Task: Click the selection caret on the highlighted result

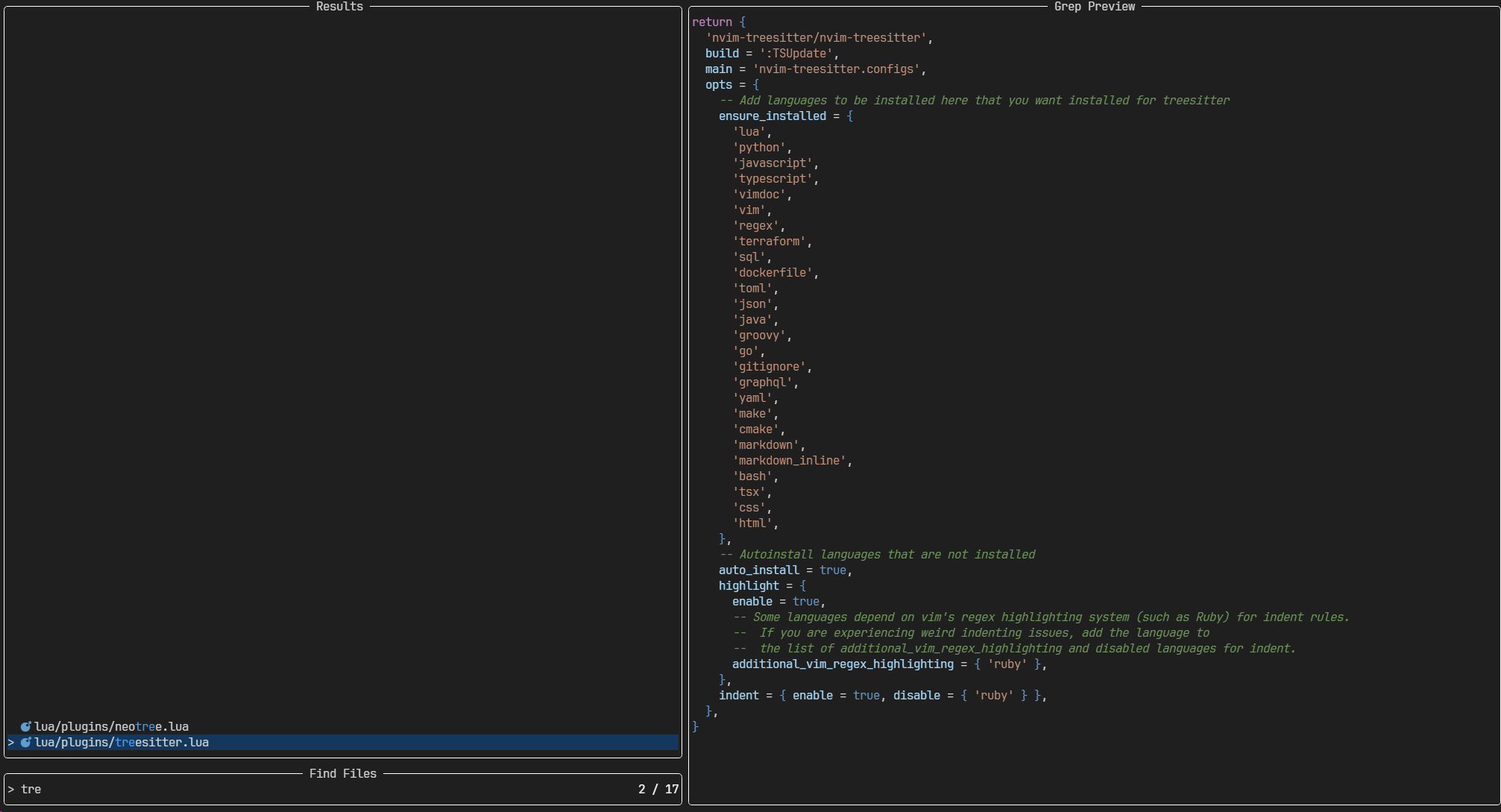Action: pyautogui.click(x=11, y=743)
